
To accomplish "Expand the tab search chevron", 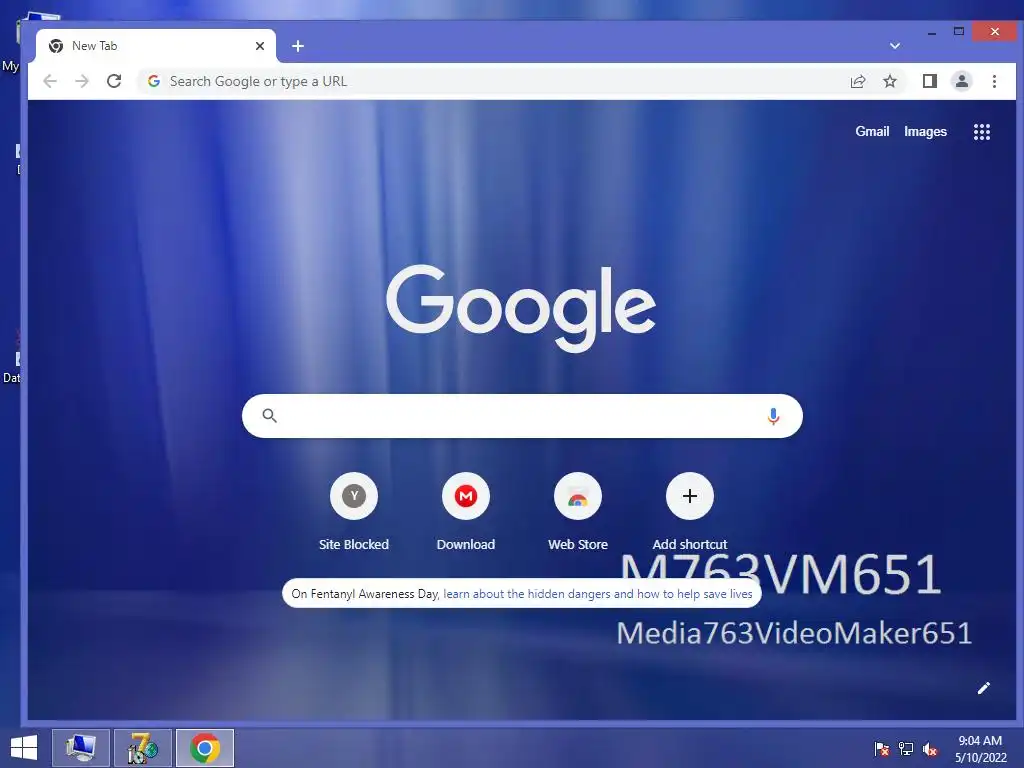I will [895, 46].
